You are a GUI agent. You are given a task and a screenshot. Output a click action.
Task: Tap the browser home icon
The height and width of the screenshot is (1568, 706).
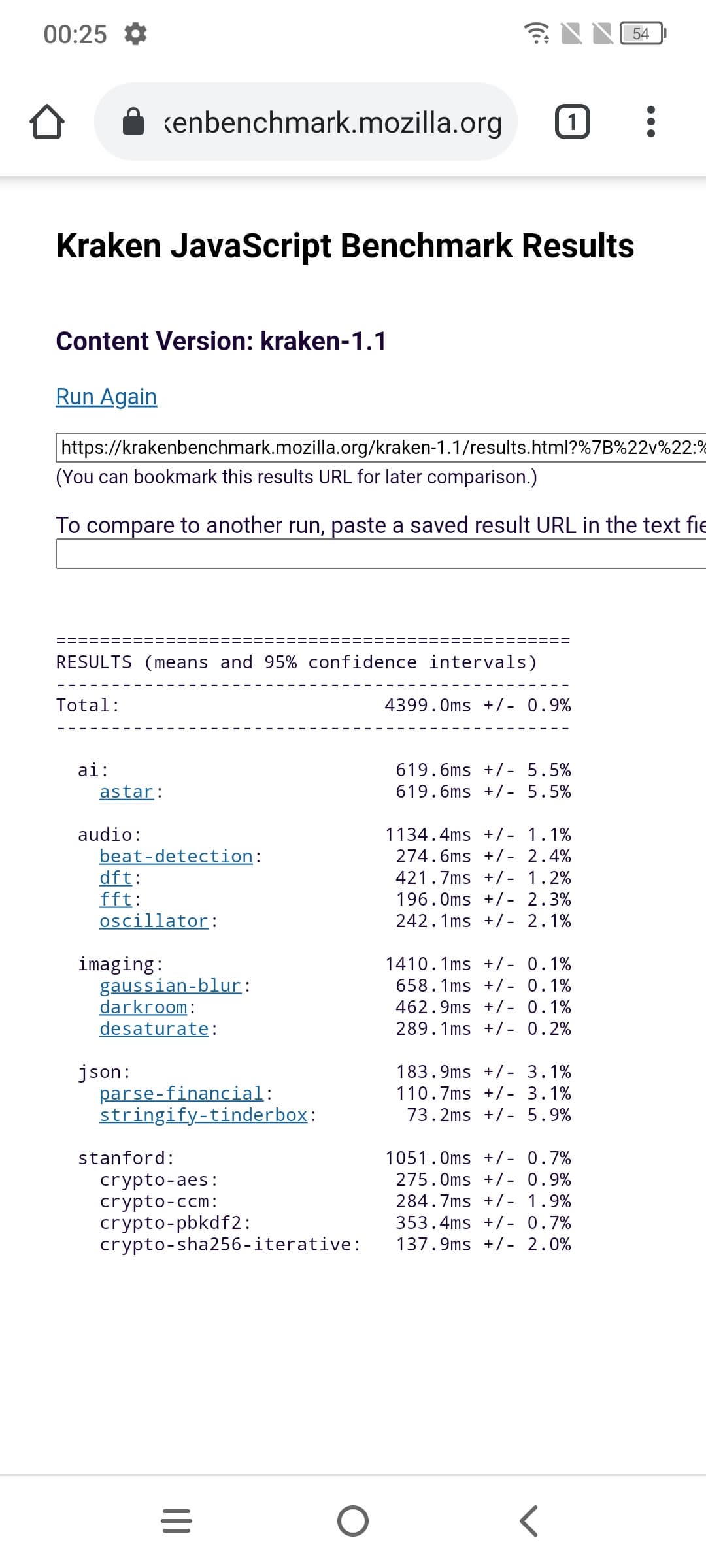pyautogui.click(x=47, y=122)
